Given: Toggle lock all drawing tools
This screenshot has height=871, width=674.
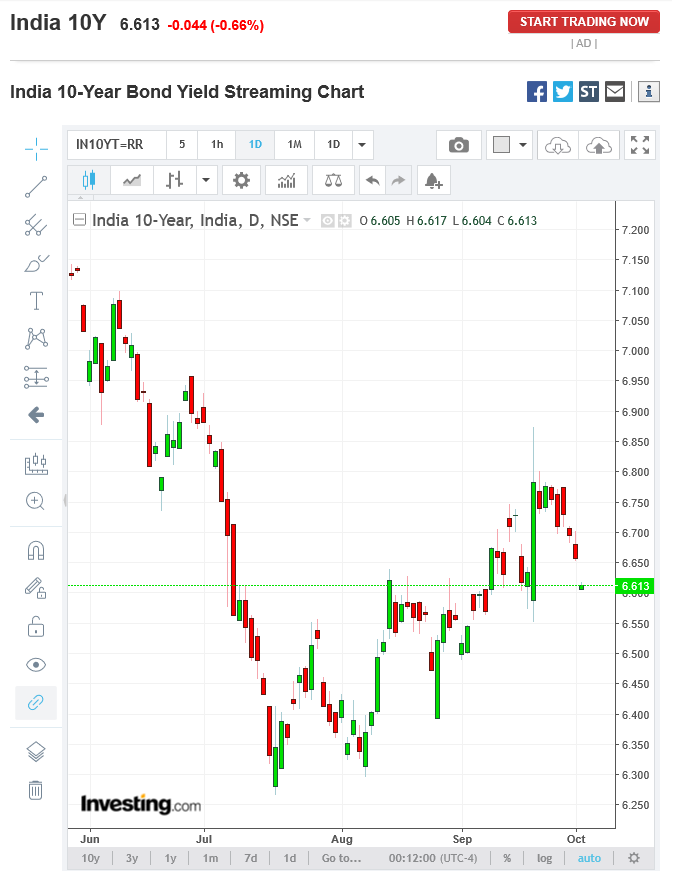Looking at the screenshot, I should 36,627.
